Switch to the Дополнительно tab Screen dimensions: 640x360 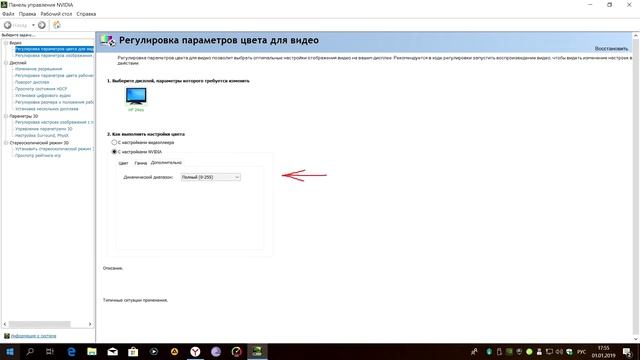(166, 162)
